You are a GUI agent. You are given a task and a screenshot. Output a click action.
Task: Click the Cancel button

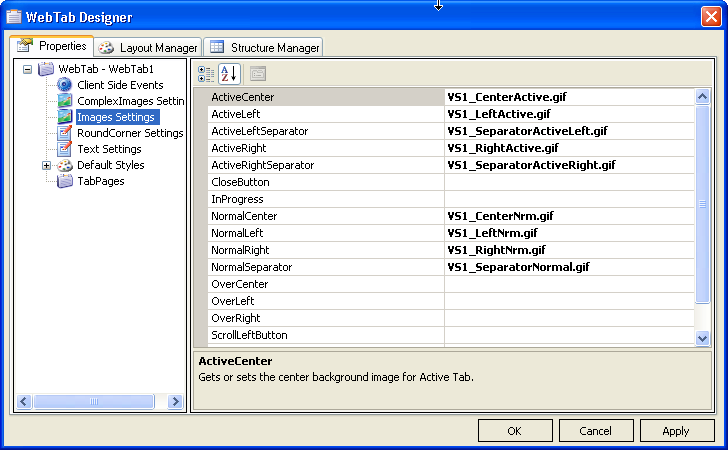595,431
